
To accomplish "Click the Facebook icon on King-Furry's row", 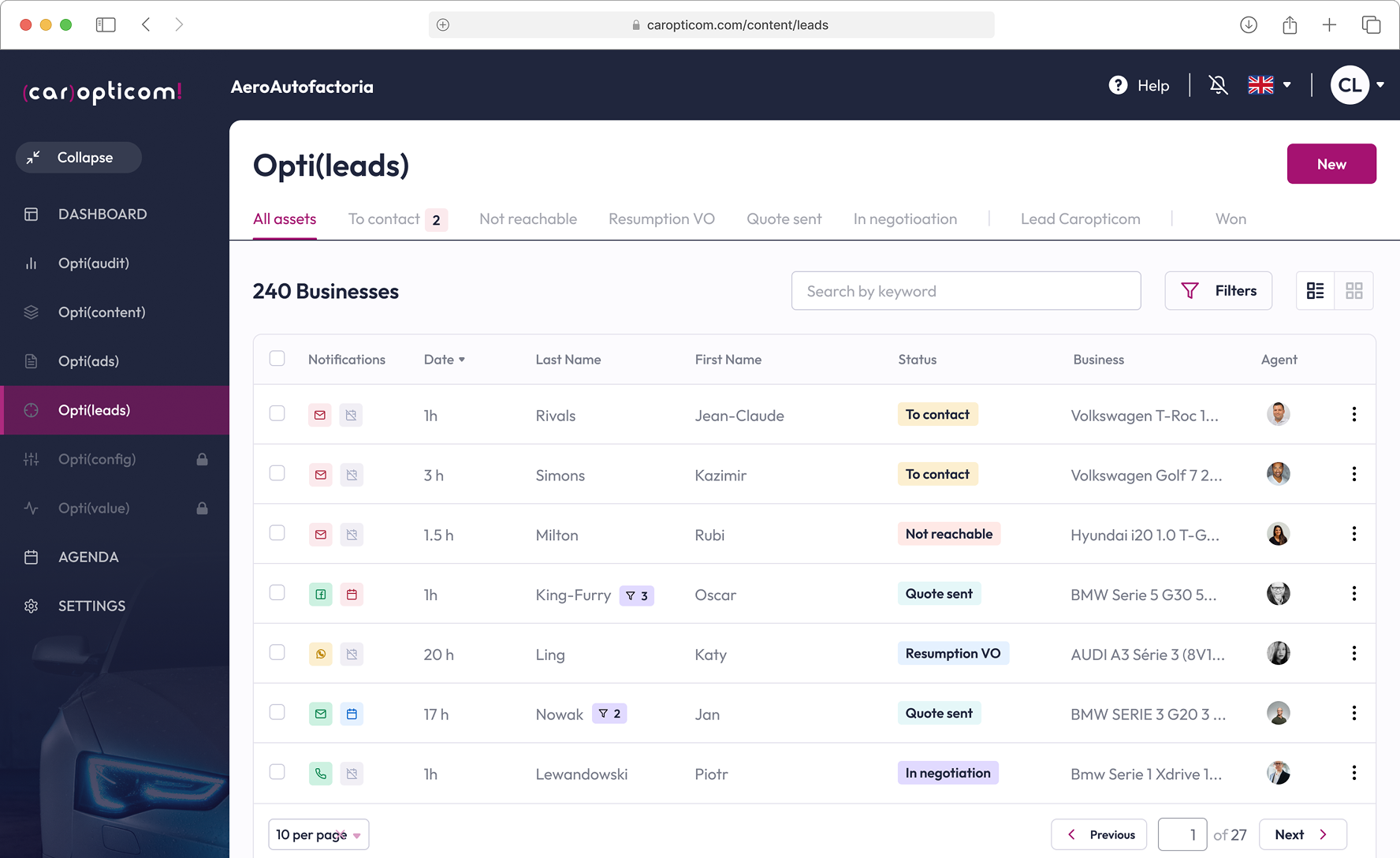I will click(320, 595).
